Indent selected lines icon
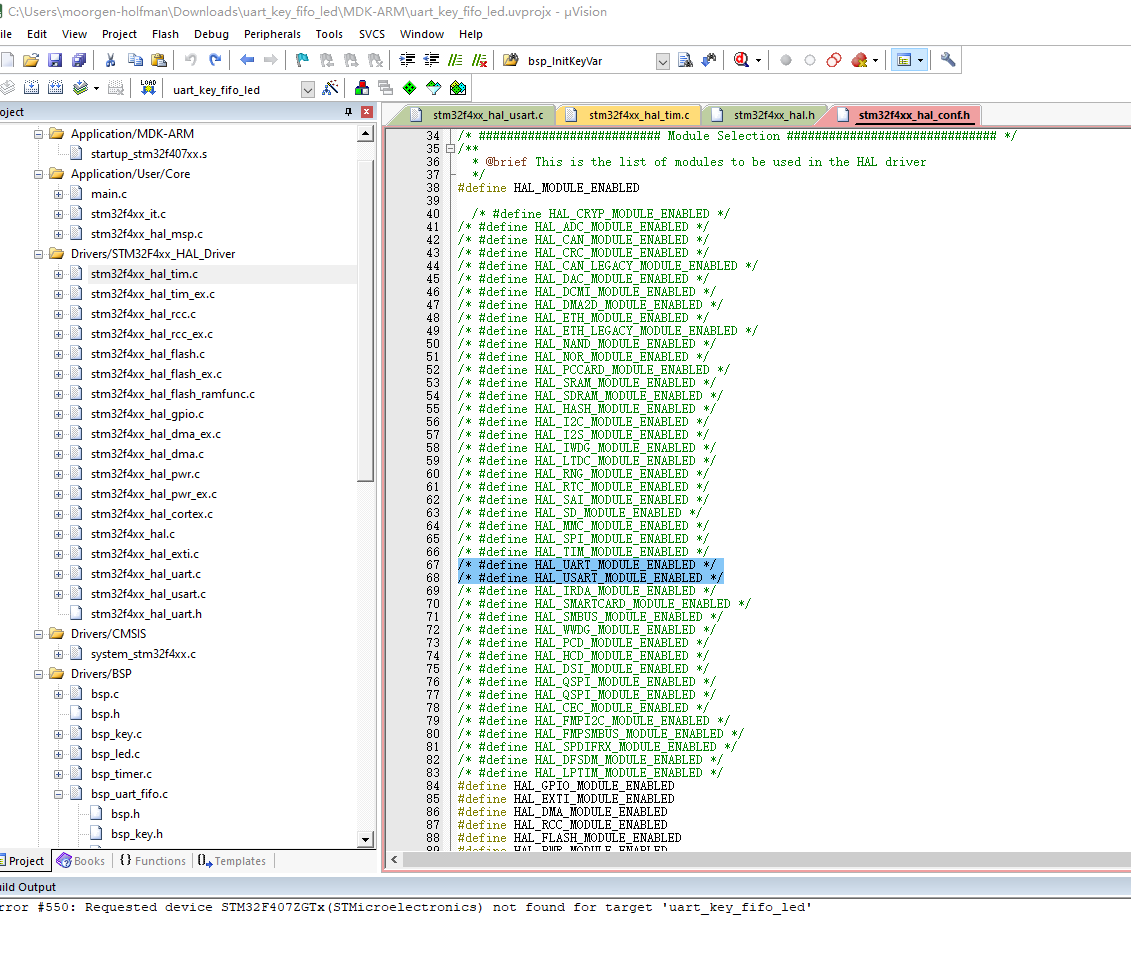 click(x=408, y=61)
